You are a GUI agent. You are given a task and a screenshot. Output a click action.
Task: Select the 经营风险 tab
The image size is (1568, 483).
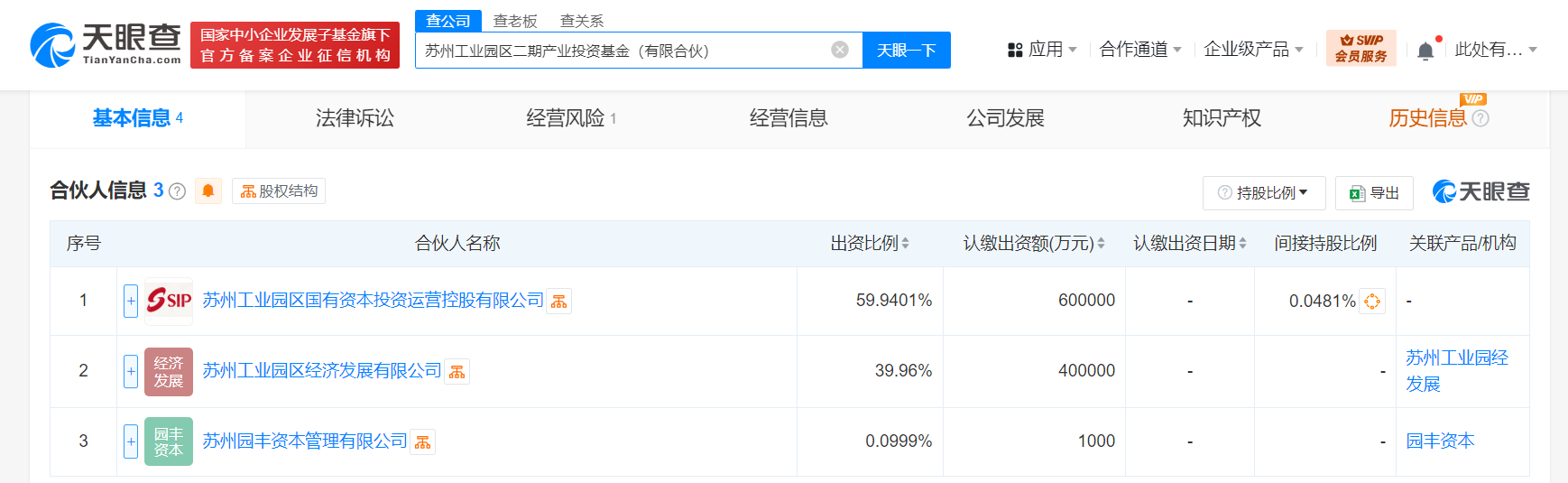pyautogui.click(x=571, y=118)
